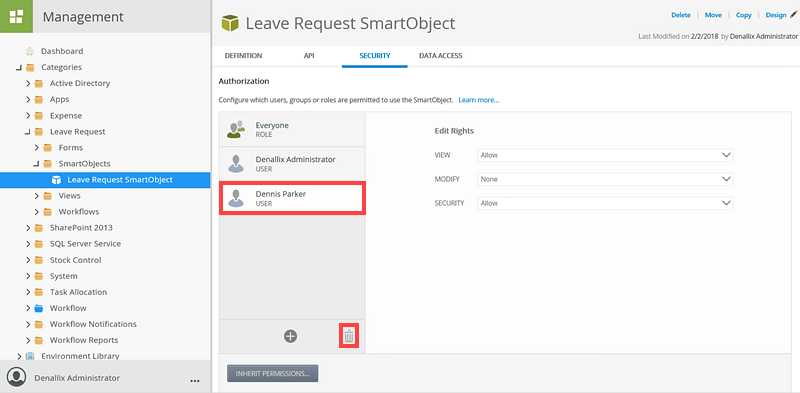Click the Environment Library icon
Viewport: 800px width, 393px height.
[30, 356]
